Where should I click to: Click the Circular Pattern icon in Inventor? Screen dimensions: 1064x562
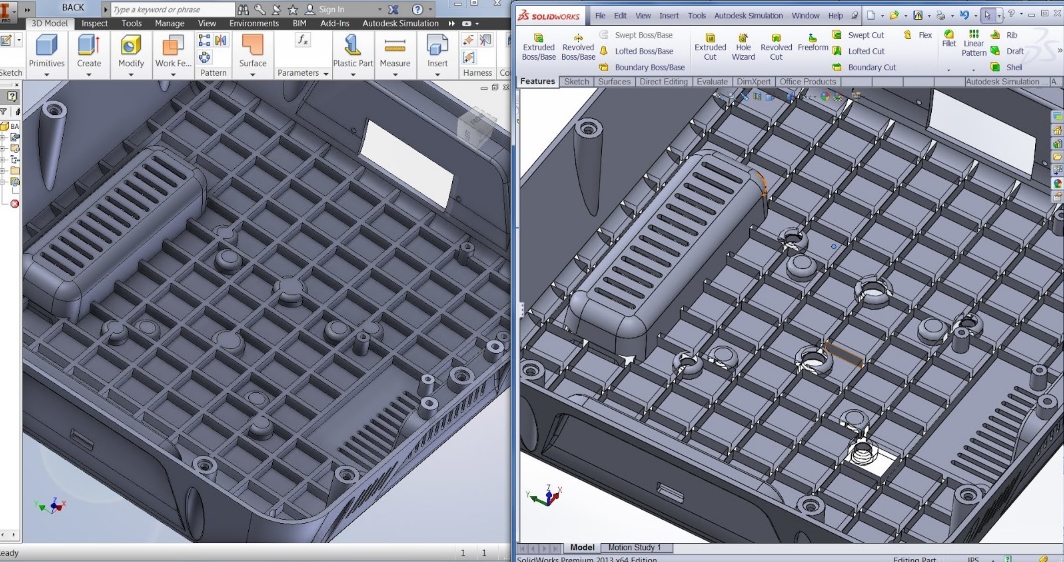(204, 57)
